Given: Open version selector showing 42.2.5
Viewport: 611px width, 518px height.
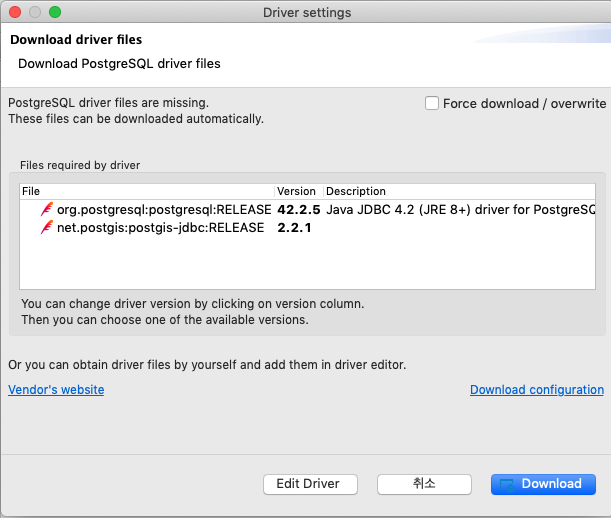Looking at the screenshot, I should click(x=298, y=210).
